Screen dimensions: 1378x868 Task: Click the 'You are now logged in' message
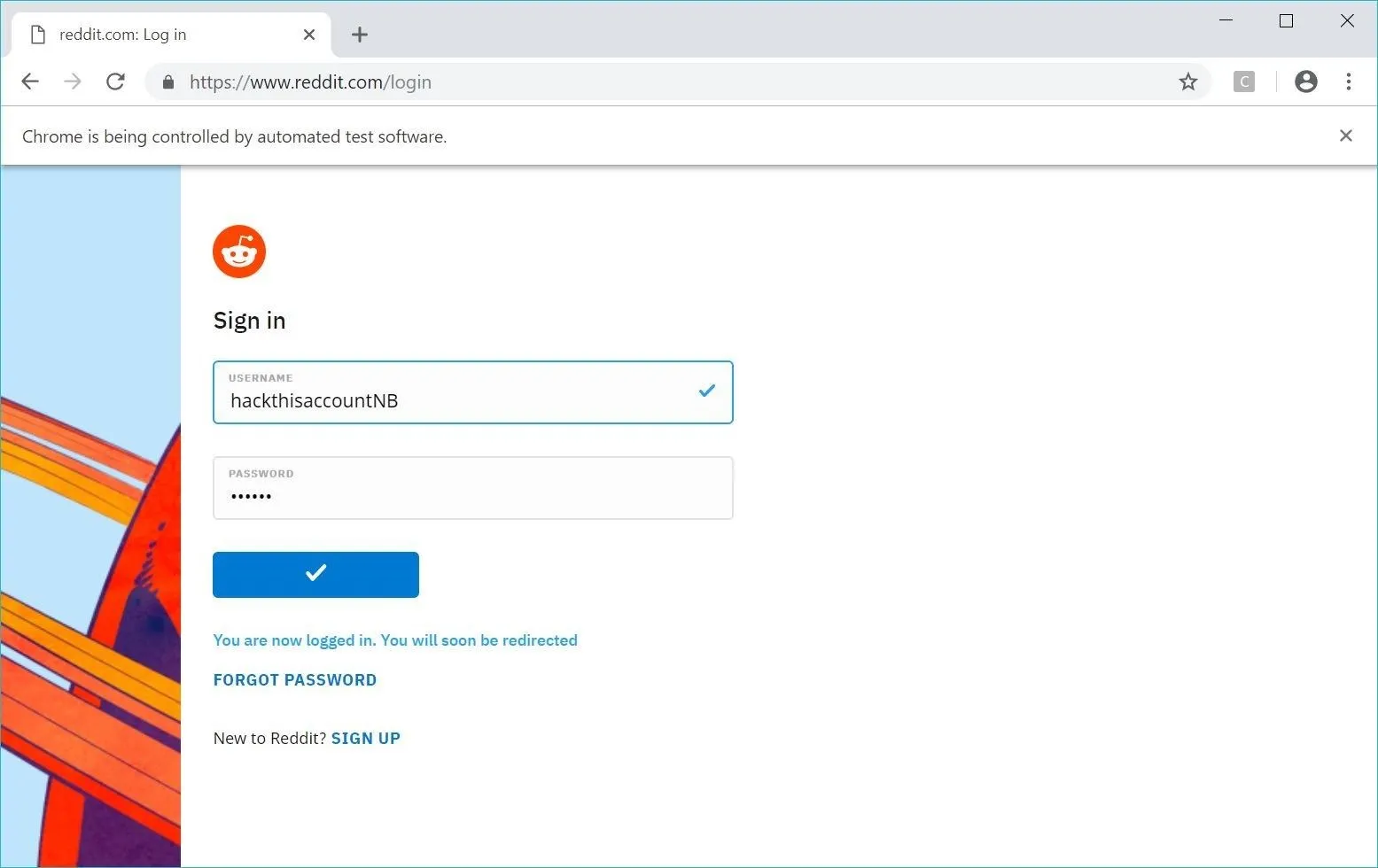(395, 640)
